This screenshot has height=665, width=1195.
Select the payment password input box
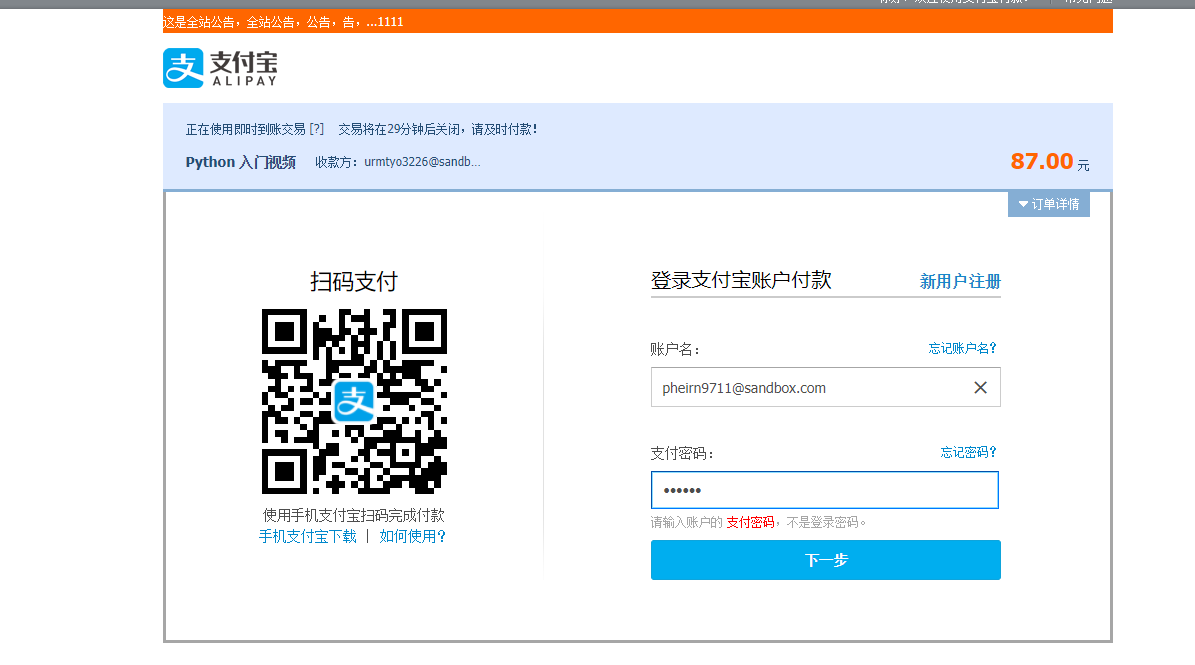pos(825,490)
